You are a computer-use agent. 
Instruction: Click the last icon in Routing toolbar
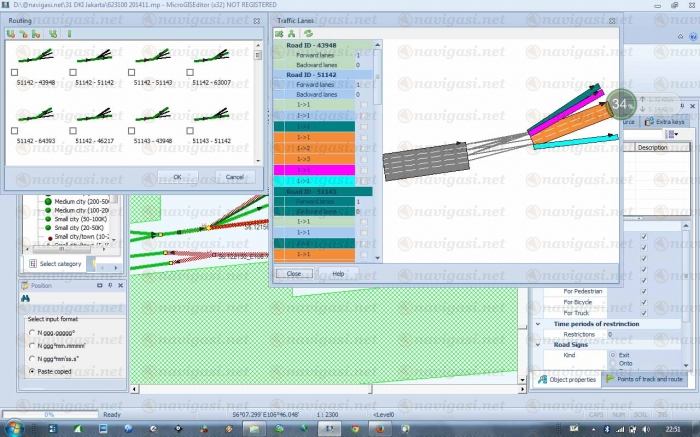(69, 33)
